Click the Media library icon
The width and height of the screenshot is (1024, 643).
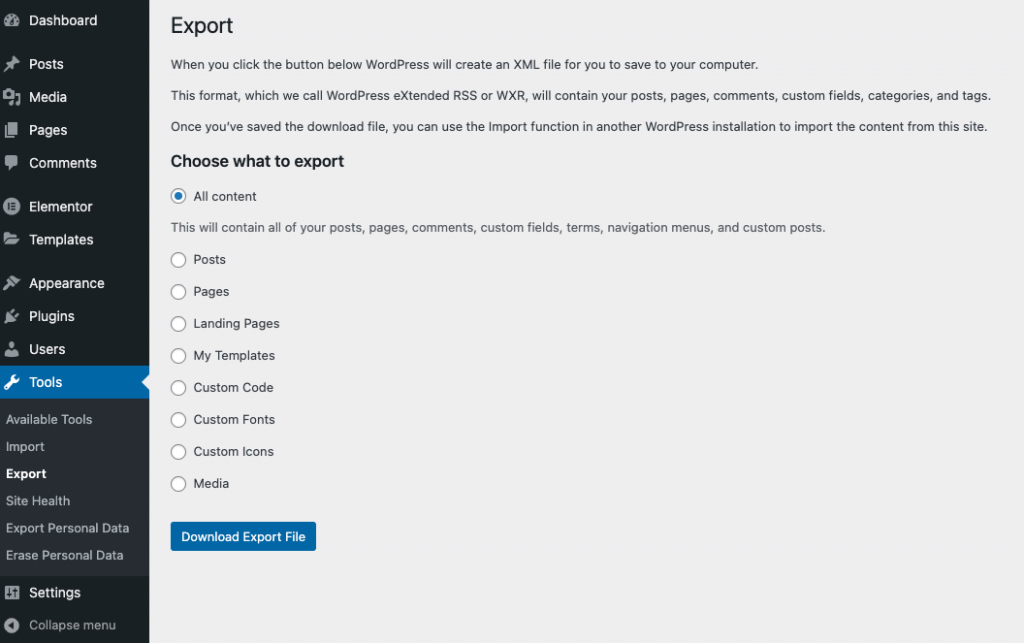pyautogui.click(x=12, y=97)
